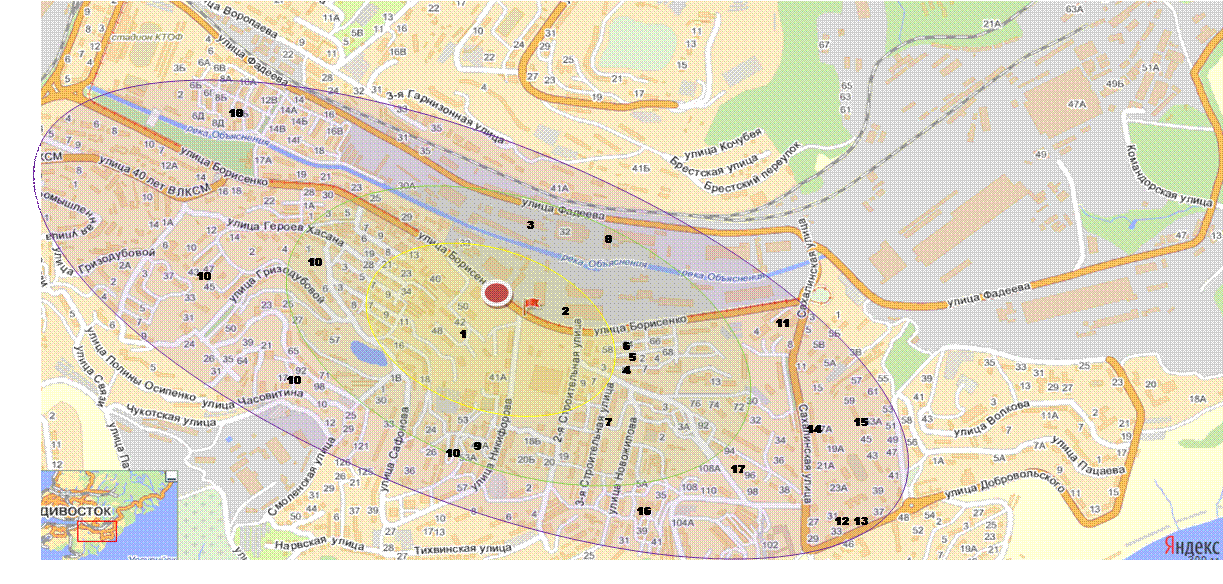Select bold marker number 3
Screen dimensions: 1223x584
coord(530,225)
